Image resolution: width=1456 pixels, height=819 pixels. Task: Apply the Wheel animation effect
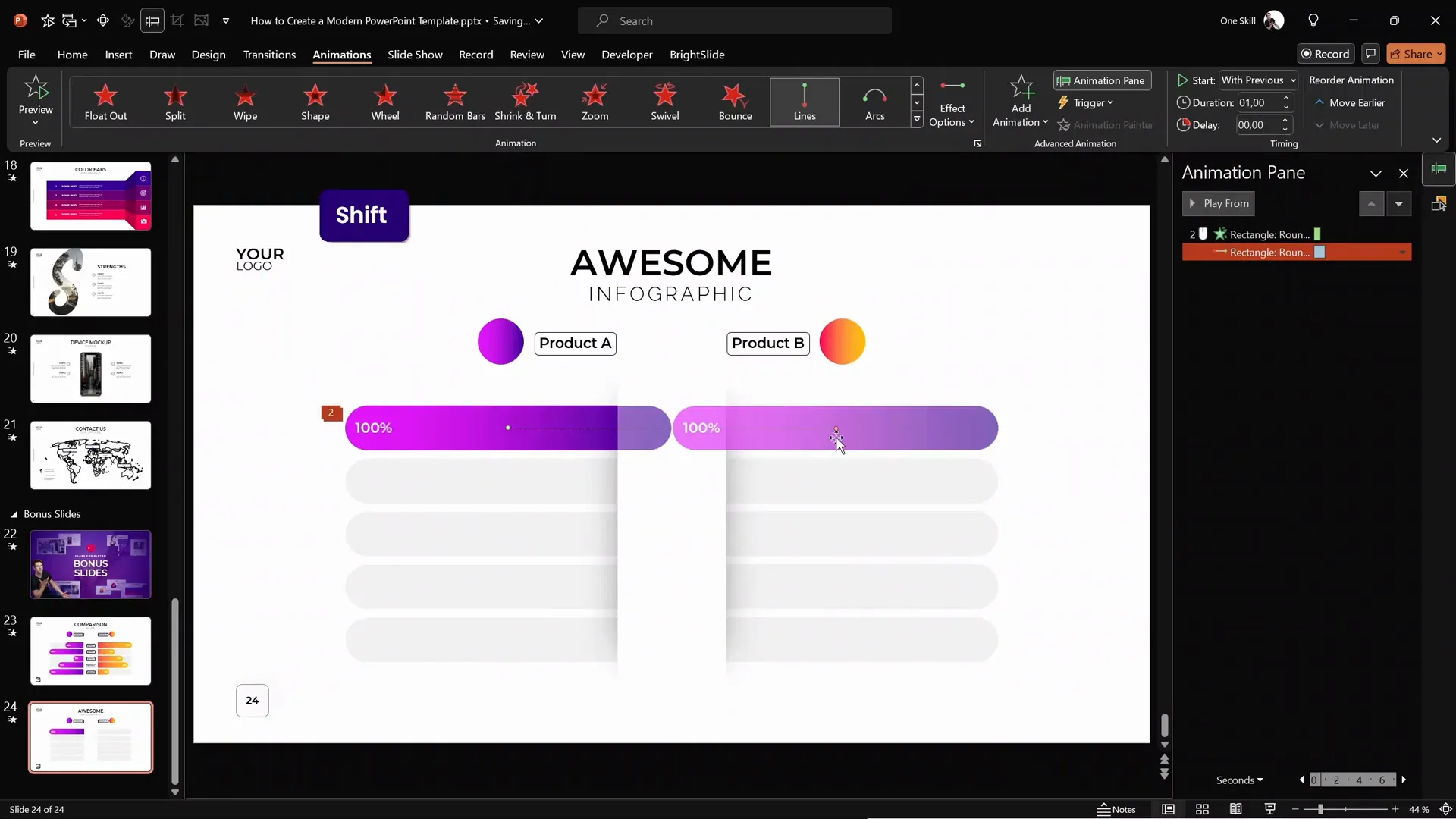[x=384, y=102]
